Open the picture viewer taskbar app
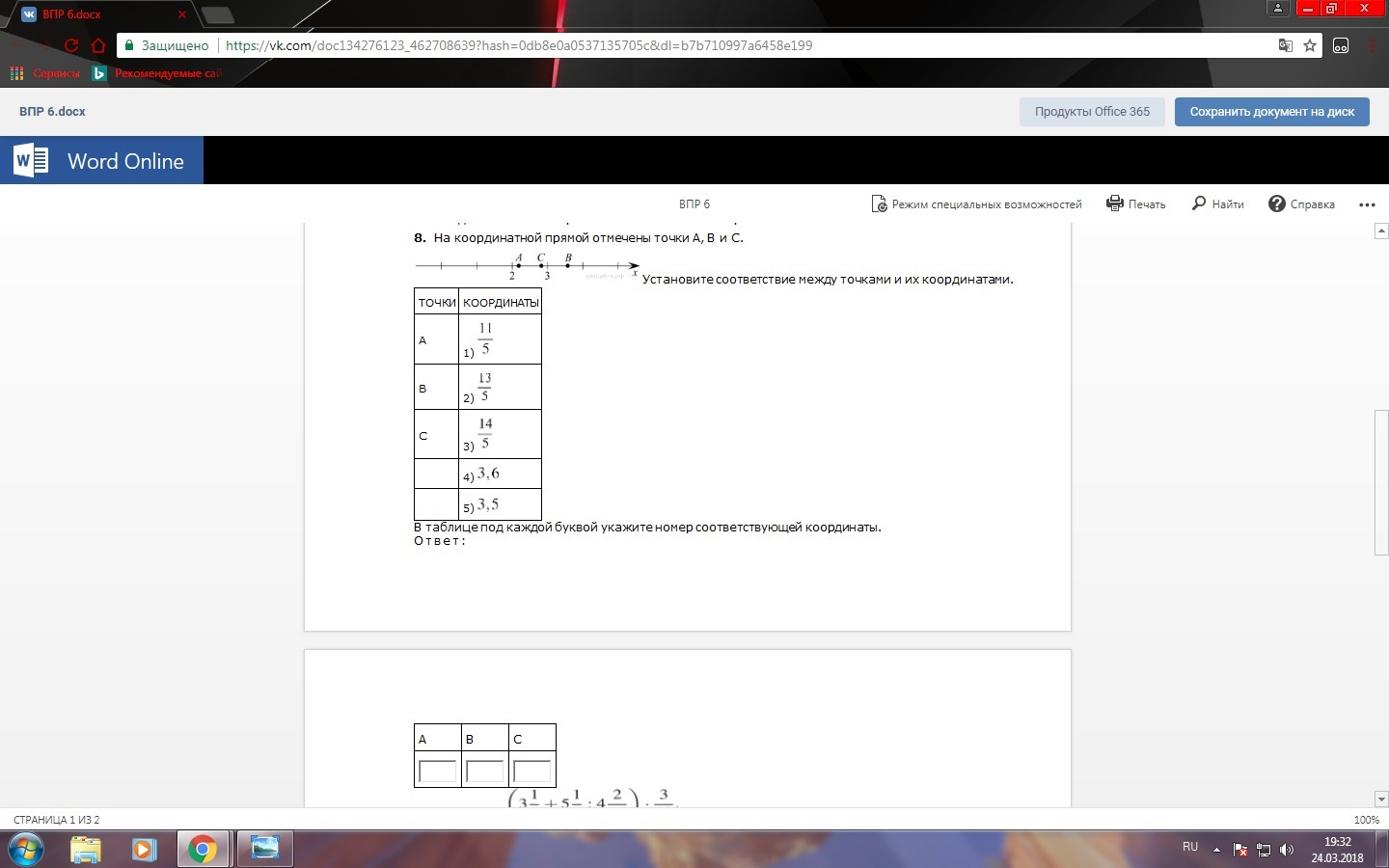 click(x=265, y=850)
